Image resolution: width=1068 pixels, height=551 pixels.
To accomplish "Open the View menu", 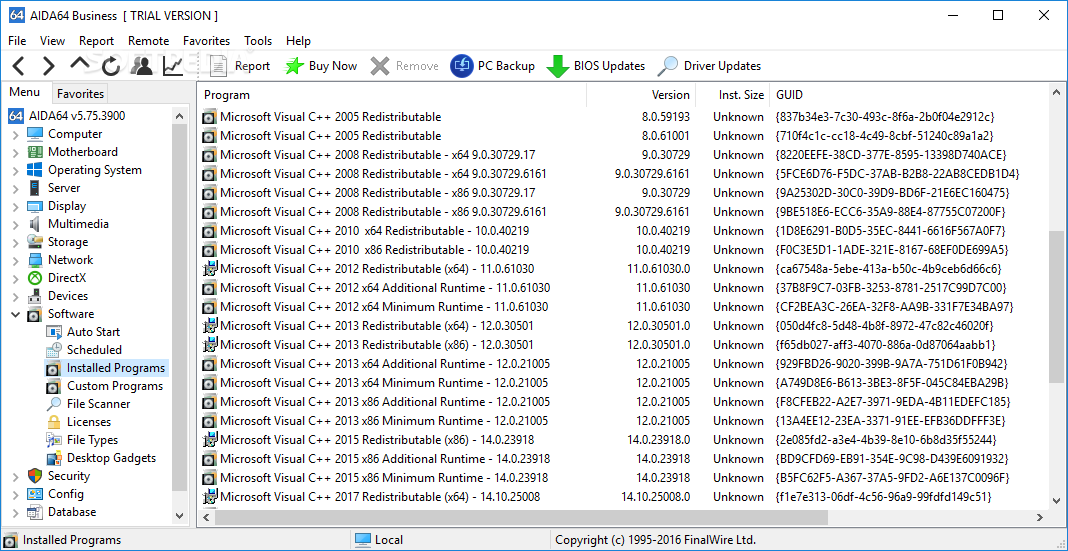I will point(52,41).
